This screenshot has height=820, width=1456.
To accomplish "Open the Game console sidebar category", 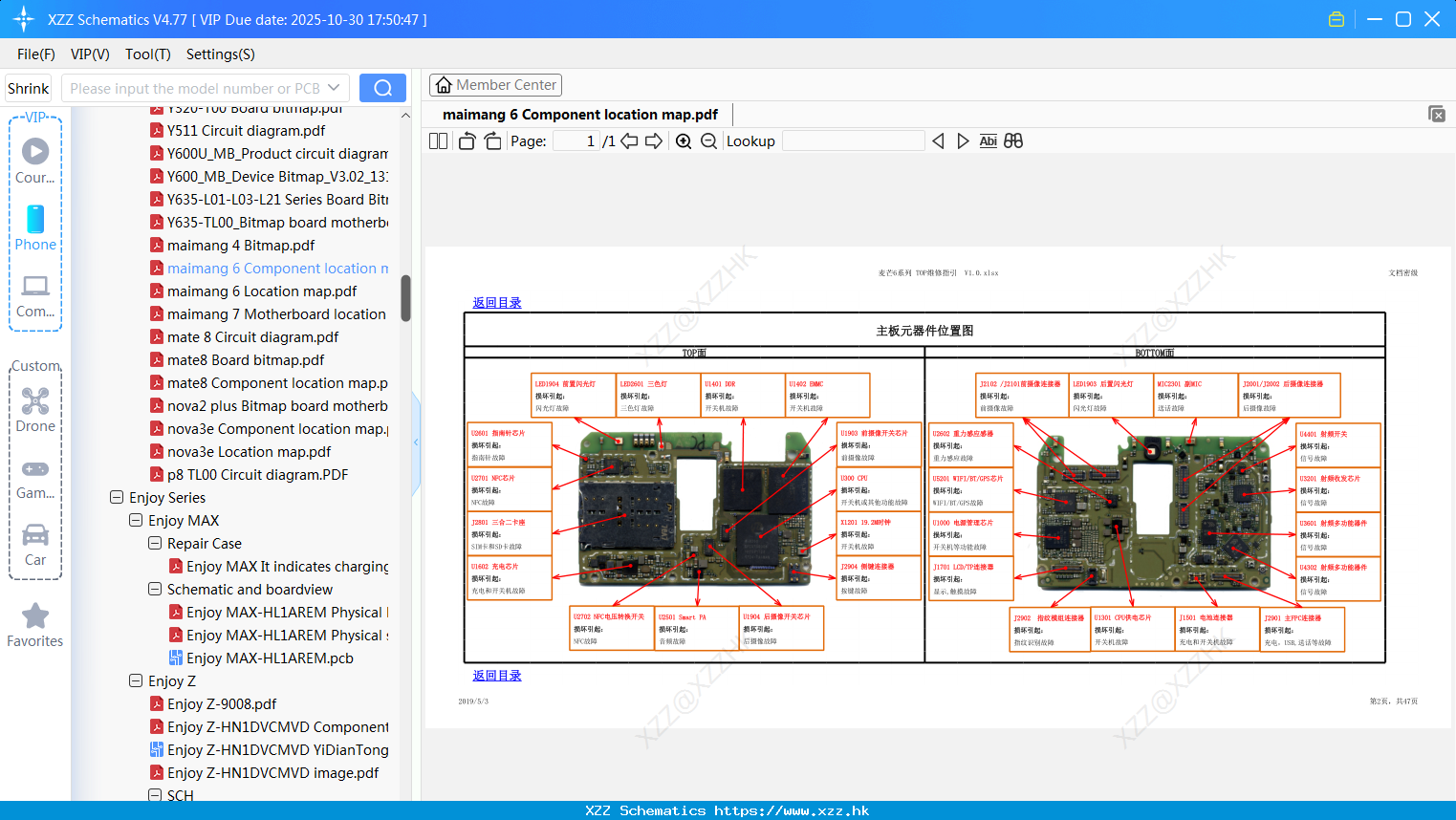I will [35, 479].
